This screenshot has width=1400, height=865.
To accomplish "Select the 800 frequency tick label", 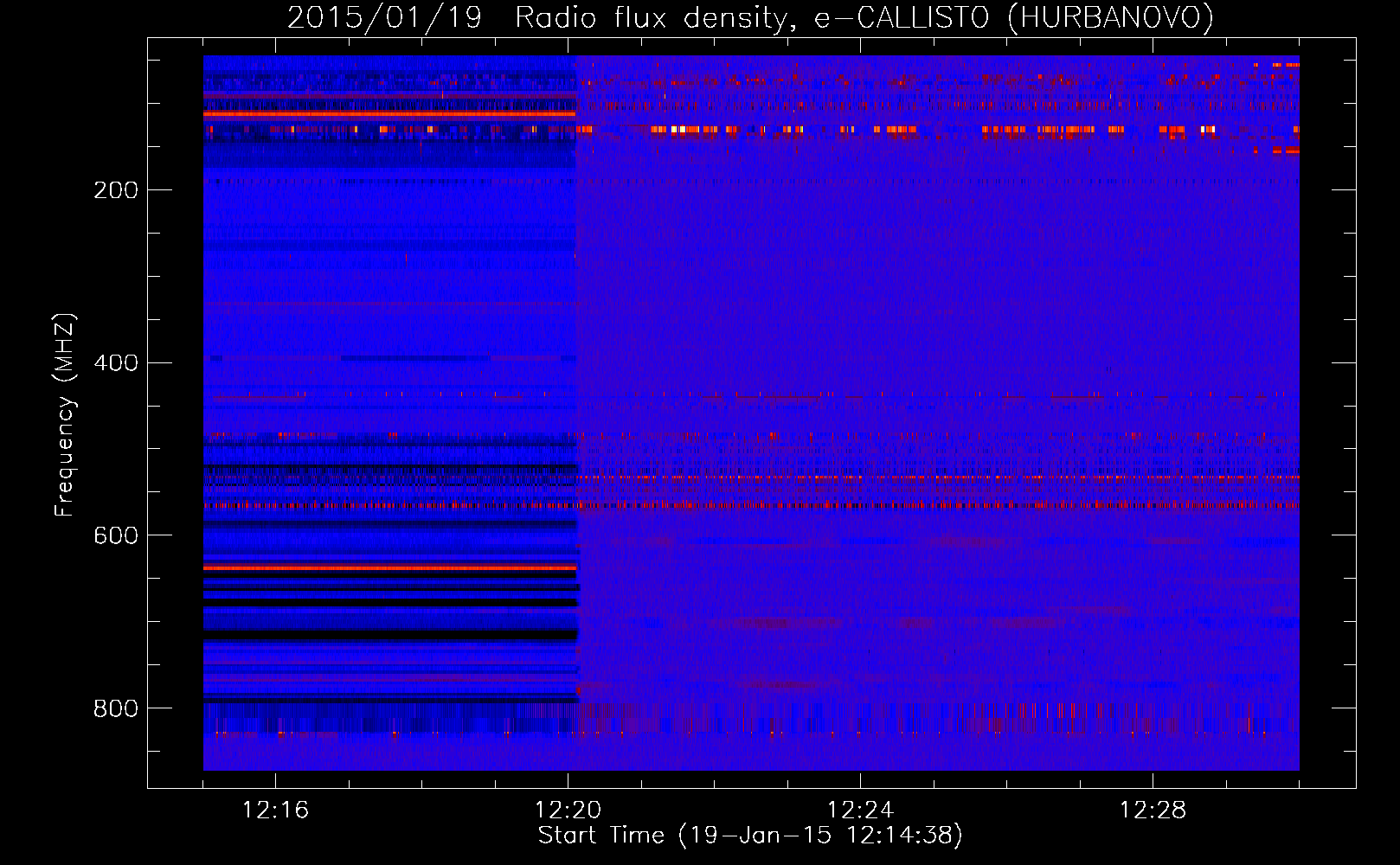I will 116,709.
